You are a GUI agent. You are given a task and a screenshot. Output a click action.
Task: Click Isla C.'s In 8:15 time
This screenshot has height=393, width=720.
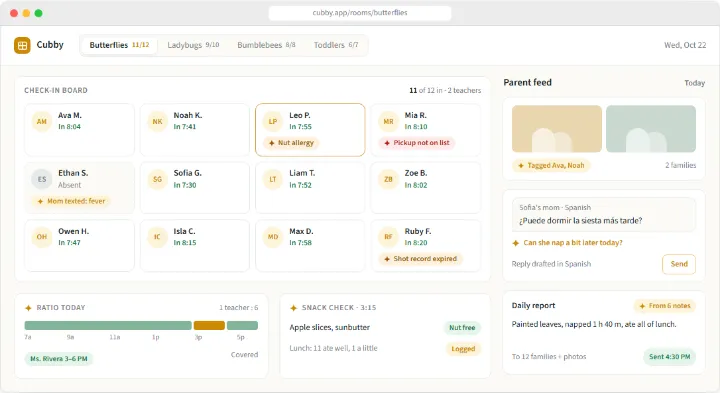tap(185, 243)
